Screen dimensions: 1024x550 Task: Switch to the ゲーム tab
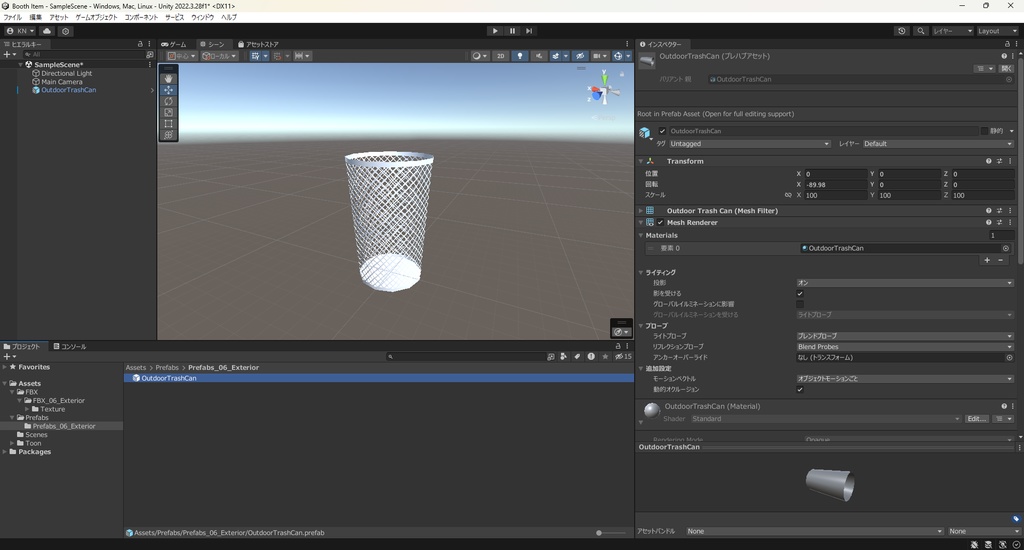point(174,44)
